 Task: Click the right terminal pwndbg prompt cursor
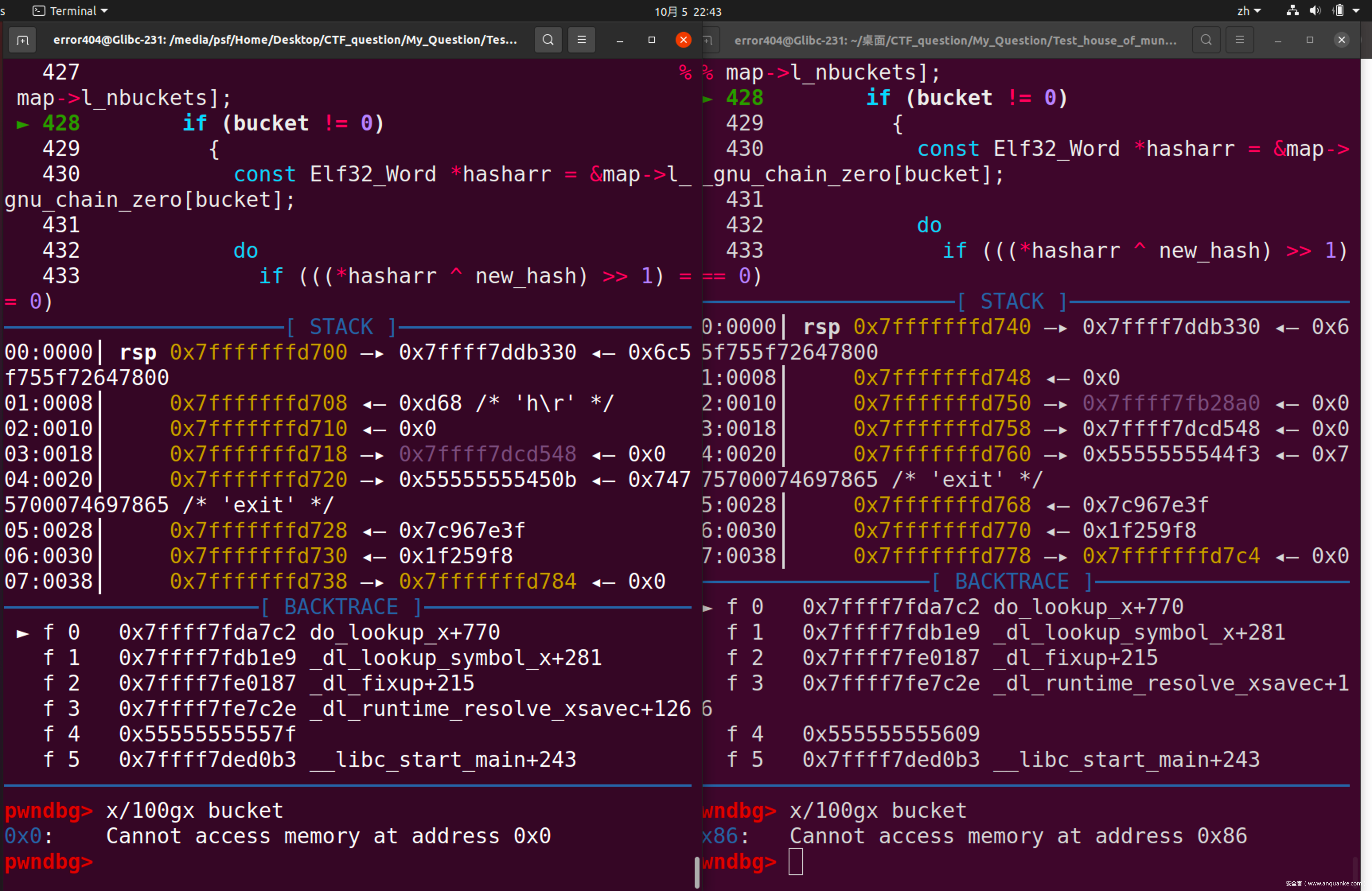(x=795, y=862)
